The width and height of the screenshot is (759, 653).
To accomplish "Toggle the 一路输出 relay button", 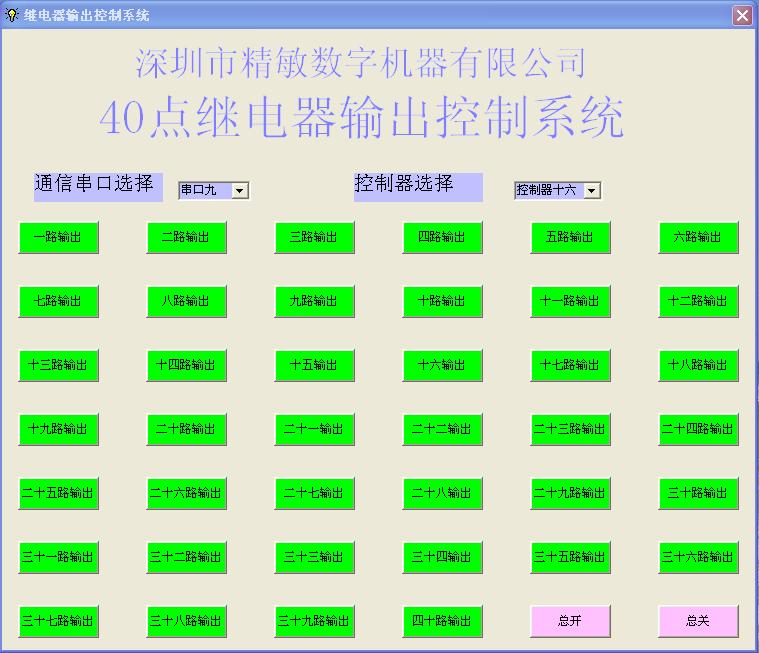I will (58, 237).
